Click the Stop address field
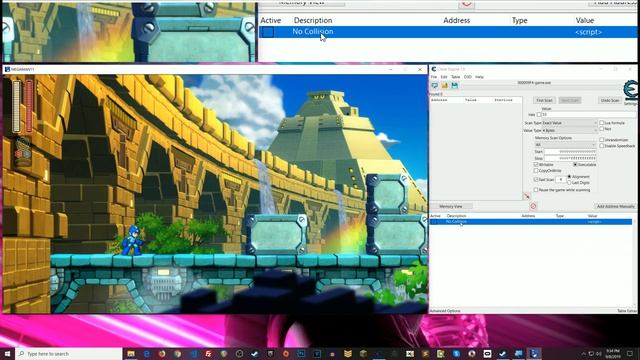The height and width of the screenshot is (360, 640). [571, 158]
